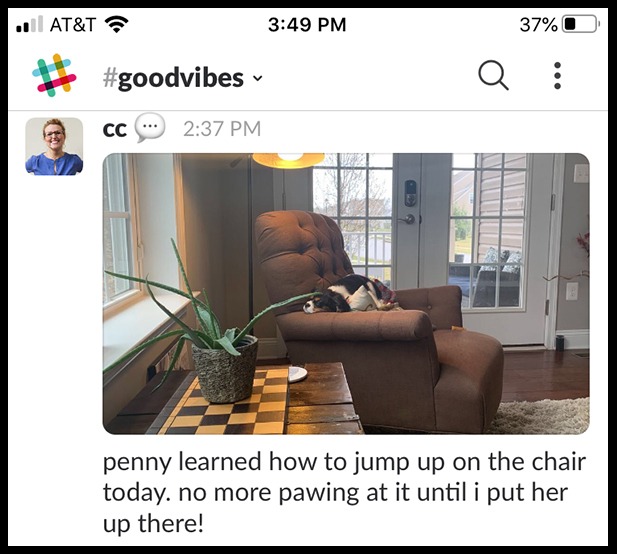This screenshot has width=617, height=554.
Task: Open search with the magnifying glass
Action: 493,75
